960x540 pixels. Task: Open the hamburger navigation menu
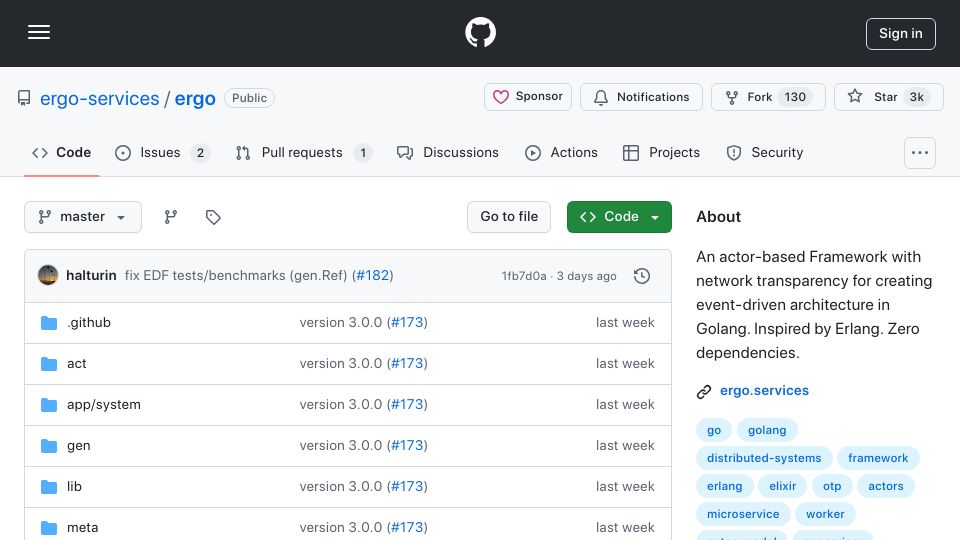click(x=39, y=32)
